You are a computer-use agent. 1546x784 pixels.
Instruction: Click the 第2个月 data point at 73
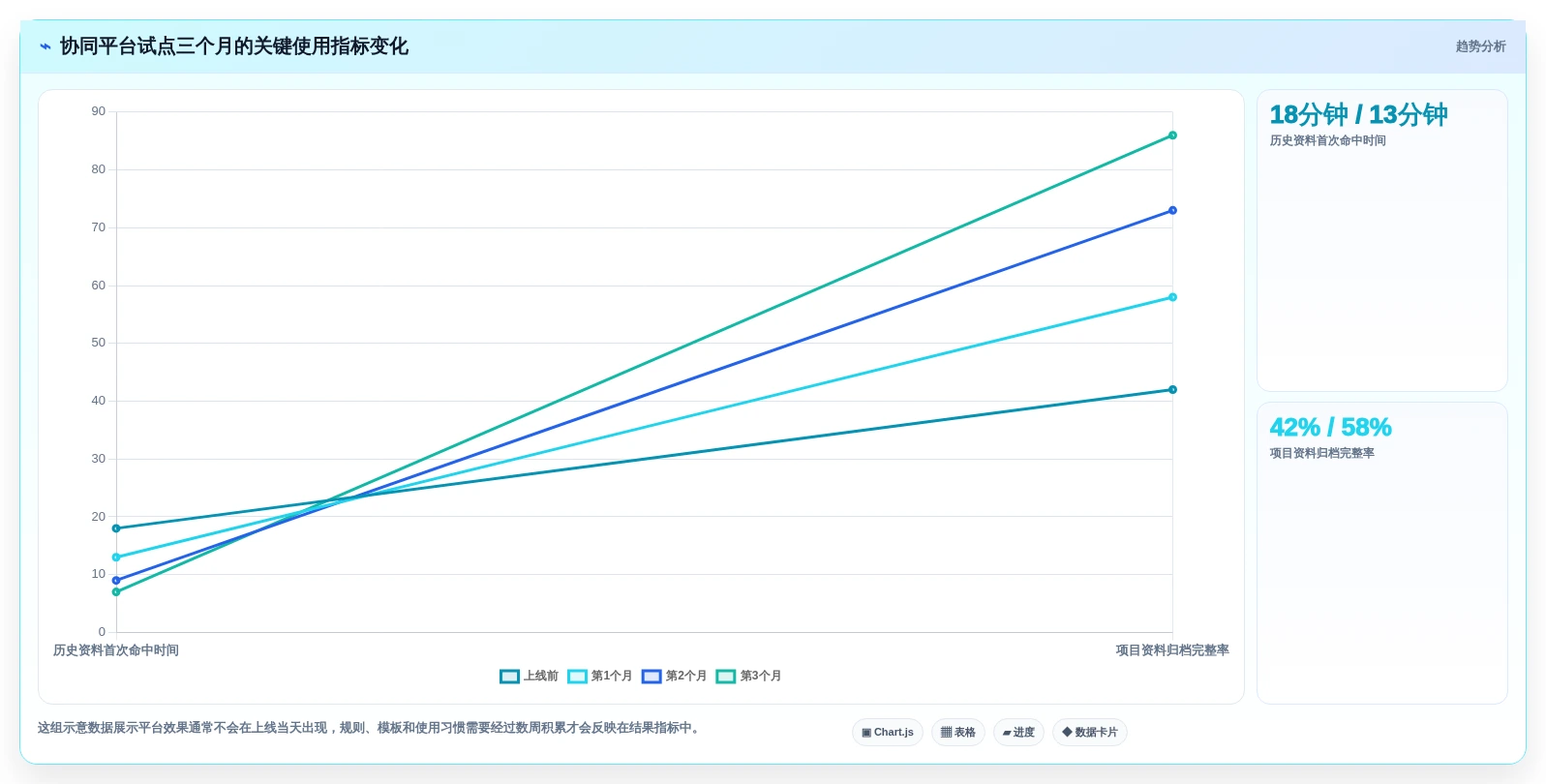[x=1172, y=210]
